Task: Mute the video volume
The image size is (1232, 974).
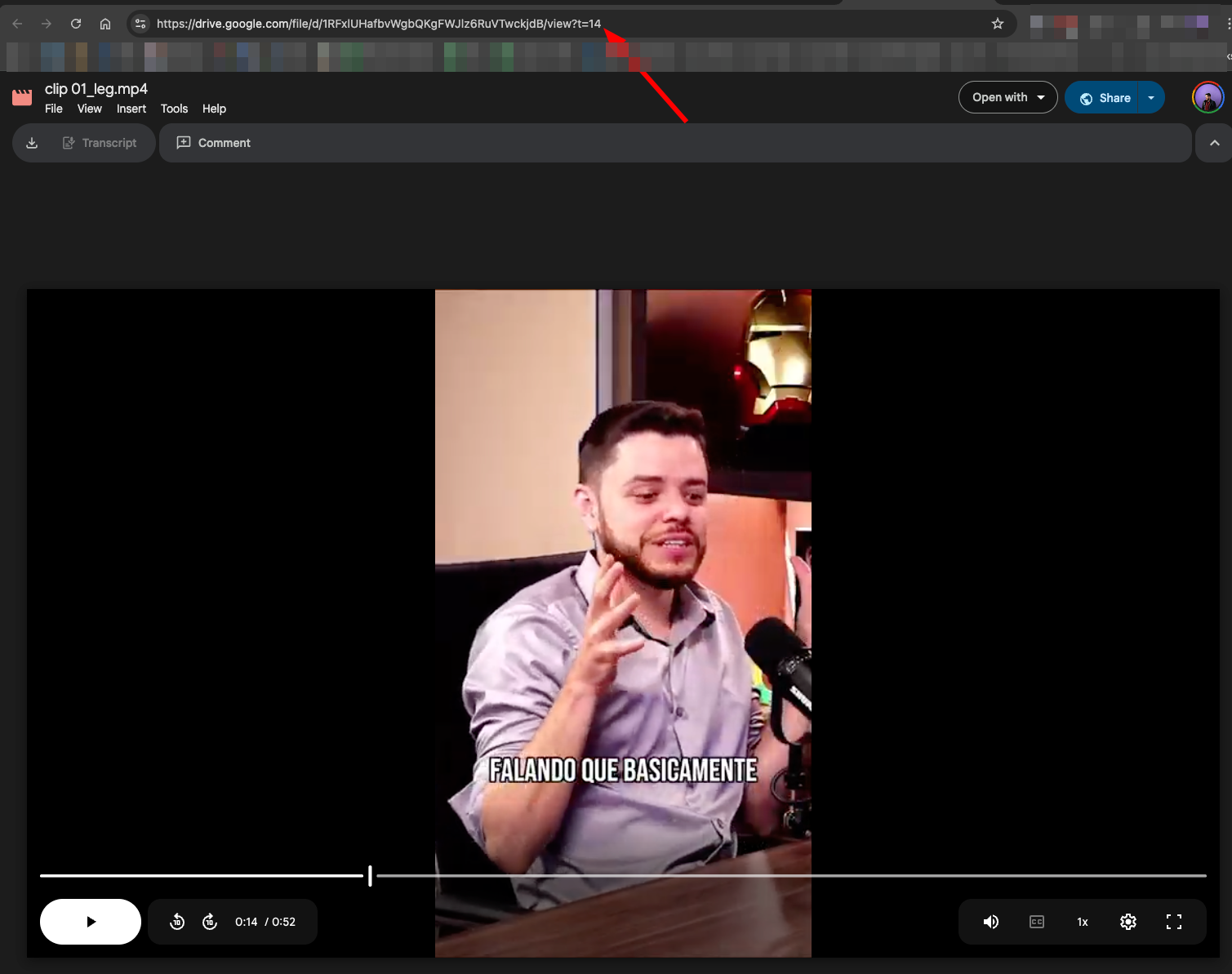Action: (x=990, y=922)
